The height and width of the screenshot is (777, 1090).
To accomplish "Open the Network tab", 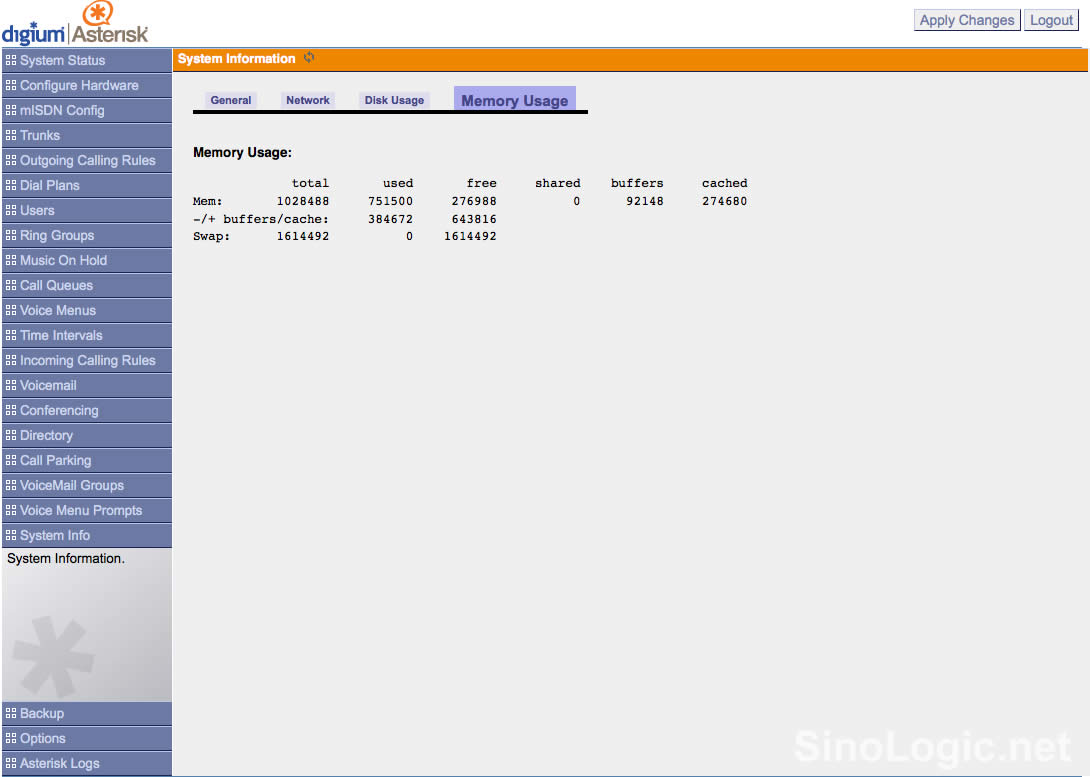I will point(308,100).
